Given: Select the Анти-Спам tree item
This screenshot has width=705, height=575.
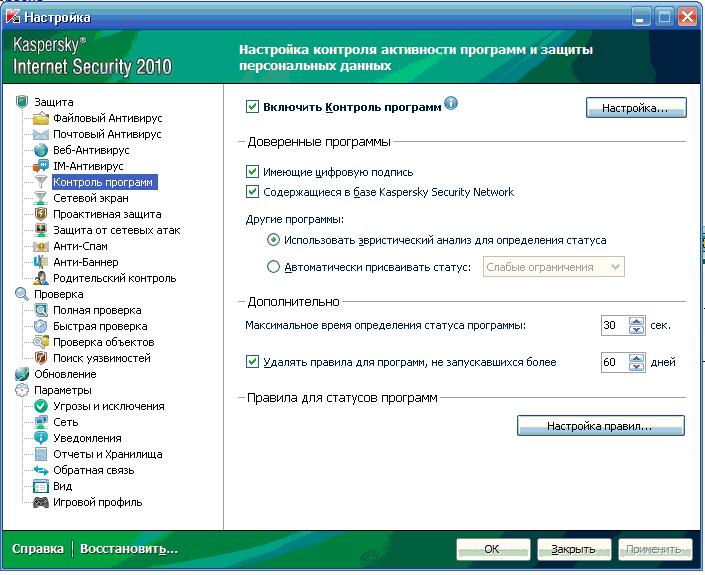Looking at the screenshot, I should click(x=80, y=246).
